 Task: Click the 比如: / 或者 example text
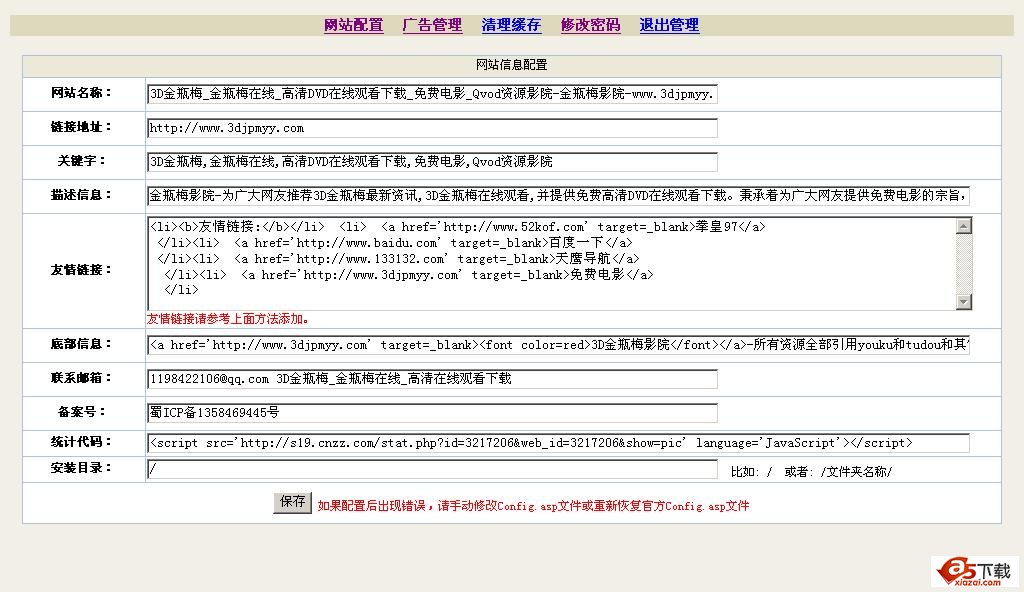(811, 471)
